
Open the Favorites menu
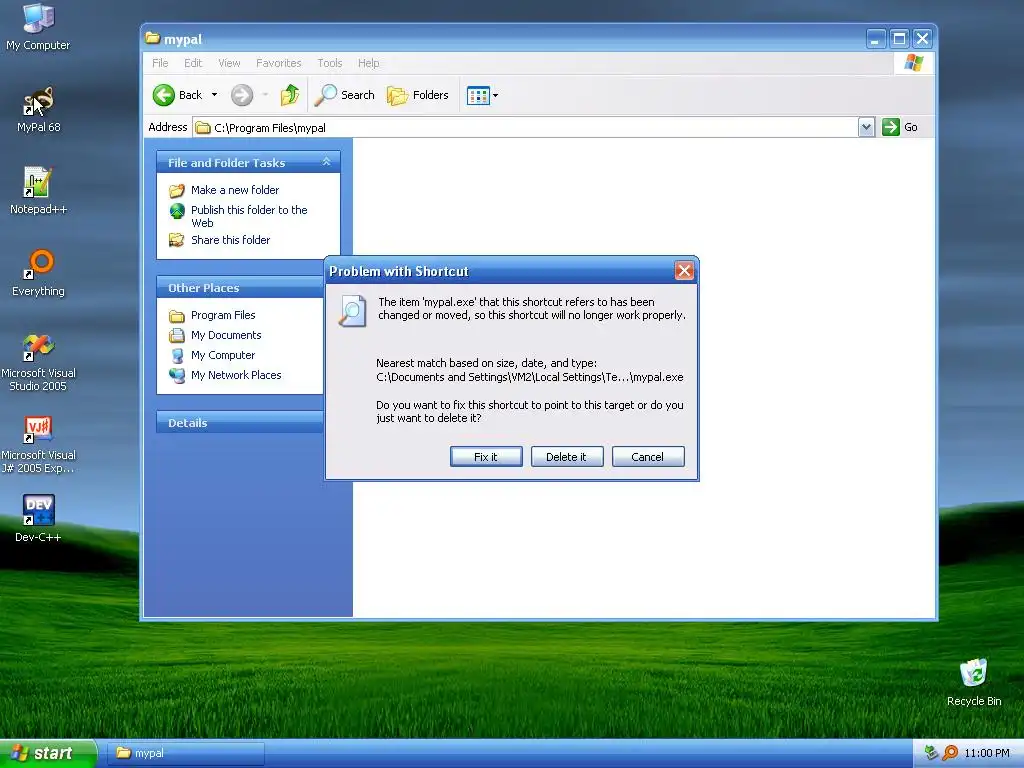pos(279,63)
